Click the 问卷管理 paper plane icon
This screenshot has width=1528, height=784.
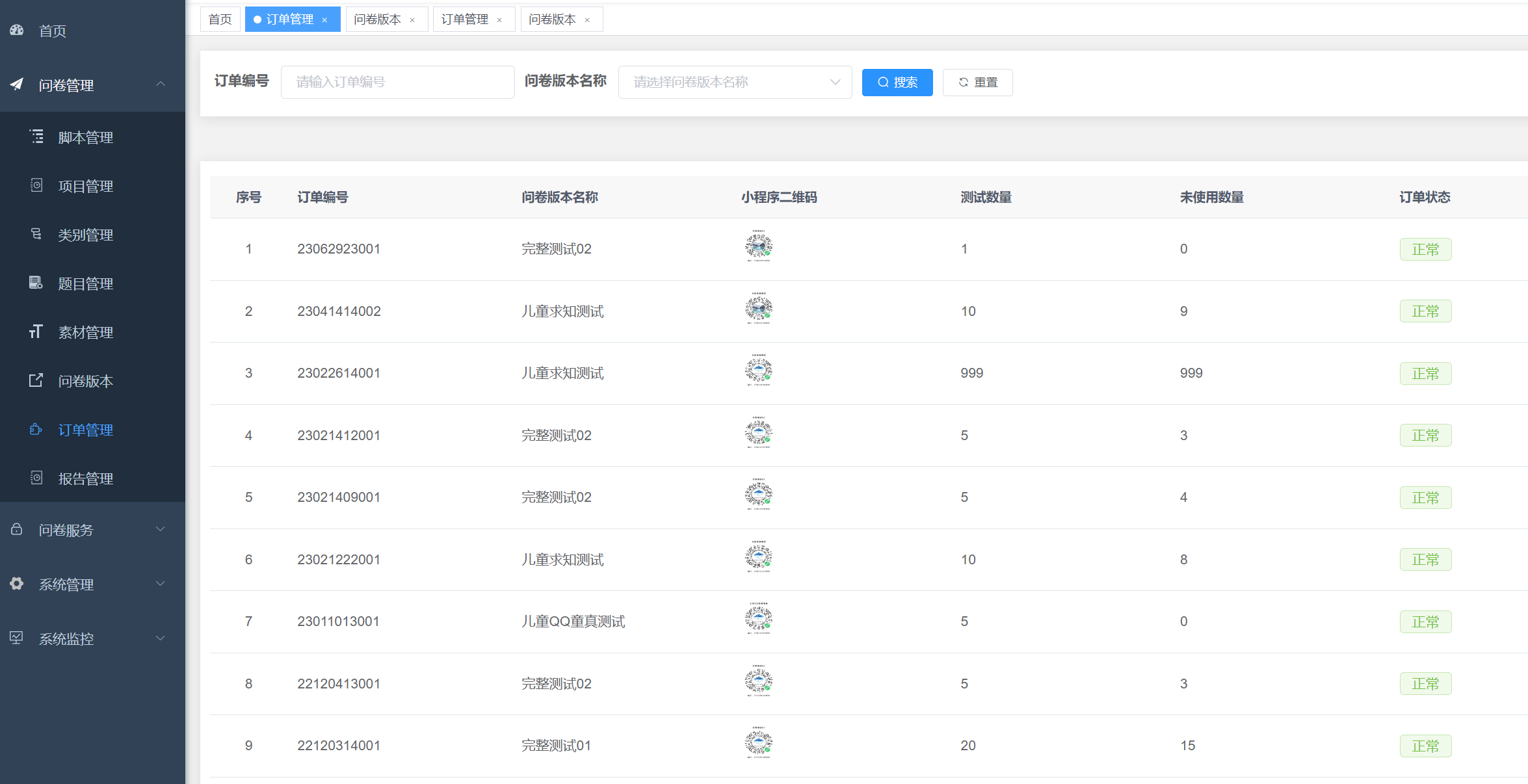pyautogui.click(x=17, y=84)
